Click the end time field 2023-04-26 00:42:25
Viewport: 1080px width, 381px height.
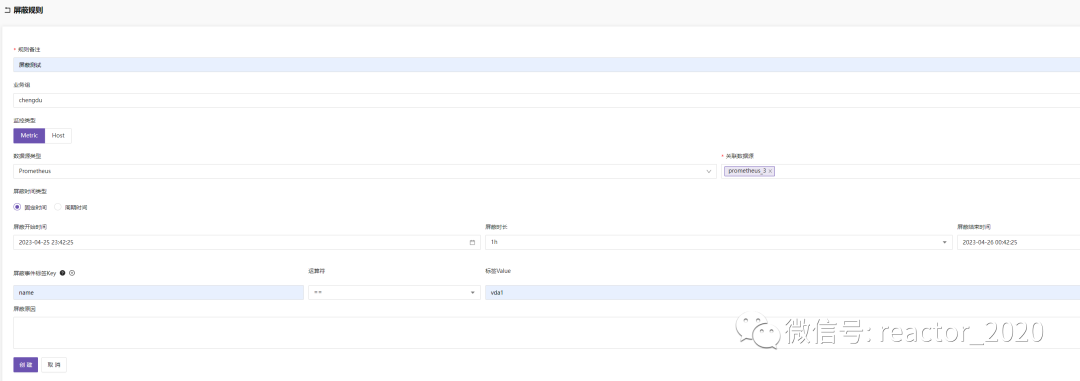pyautogui.click(x=1018, y=243)
